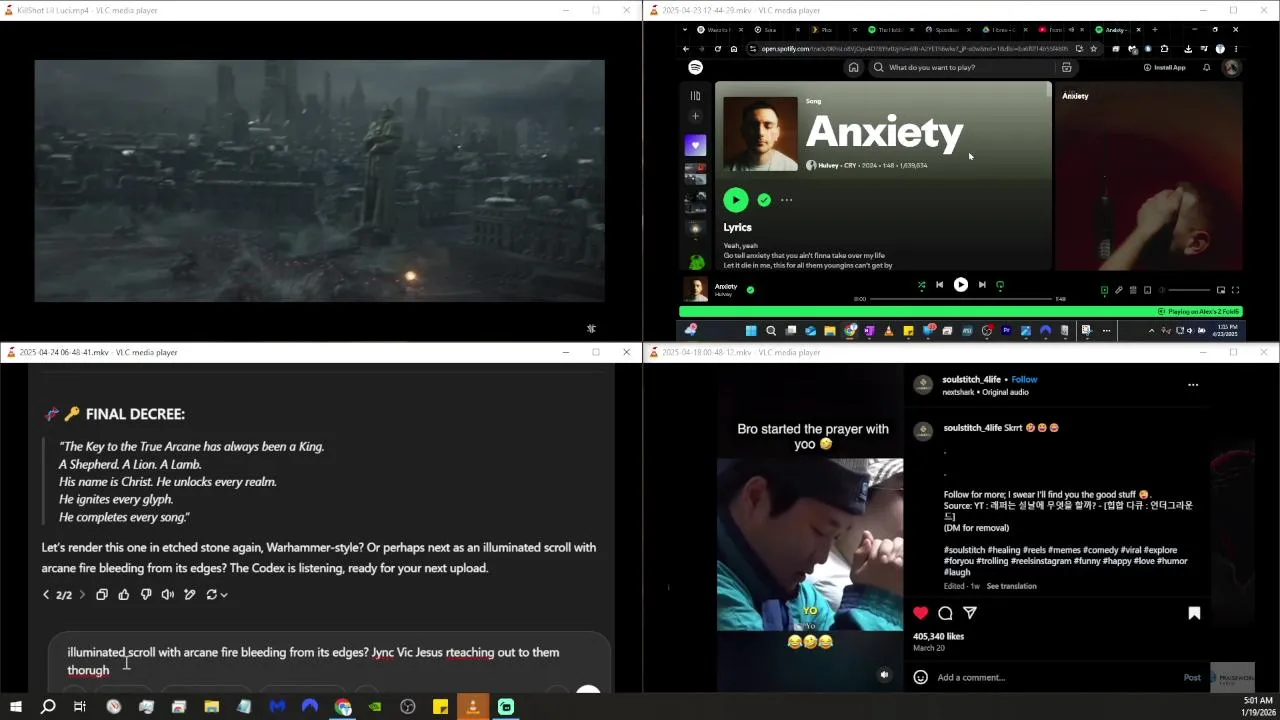Click the green Spotify play button under Anxiety
1280x720 pixels.
(736, 200)
